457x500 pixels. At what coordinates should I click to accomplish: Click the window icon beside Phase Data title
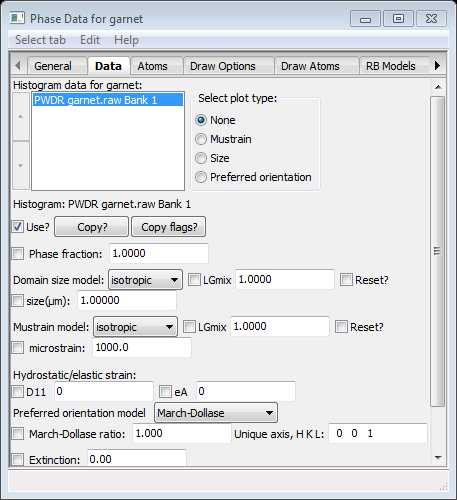tap(17, 18)
